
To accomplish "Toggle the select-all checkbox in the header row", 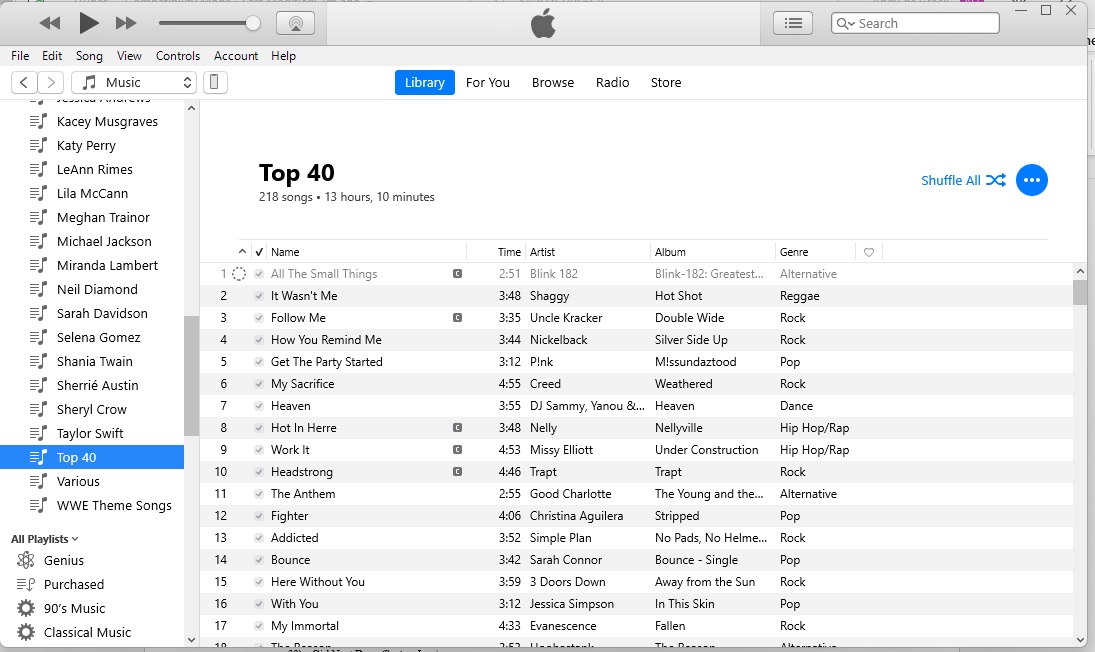I will [x=258, y=251].
